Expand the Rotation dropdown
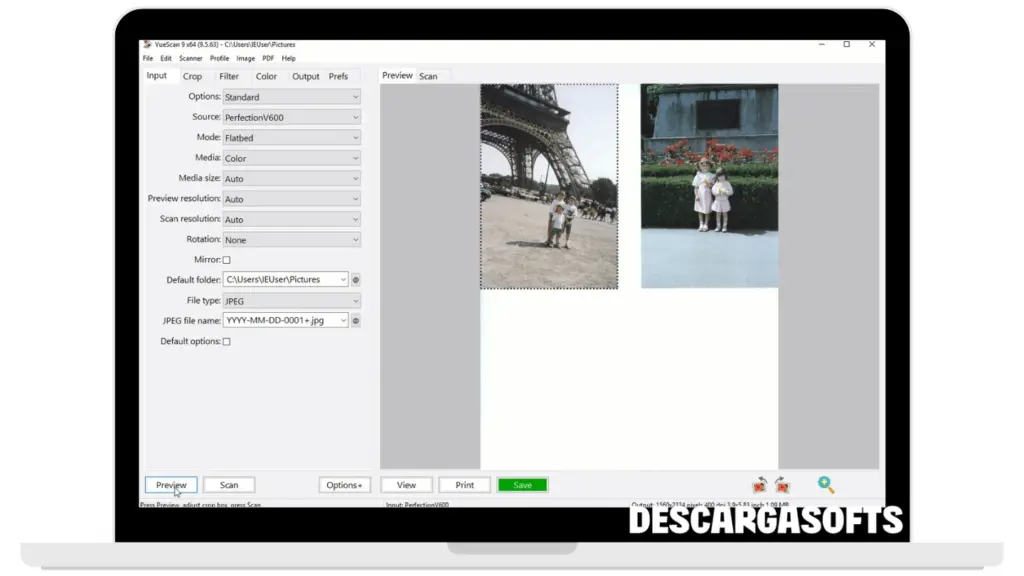Viewport: 1024px width, 576px height. [x=291, y=240]
